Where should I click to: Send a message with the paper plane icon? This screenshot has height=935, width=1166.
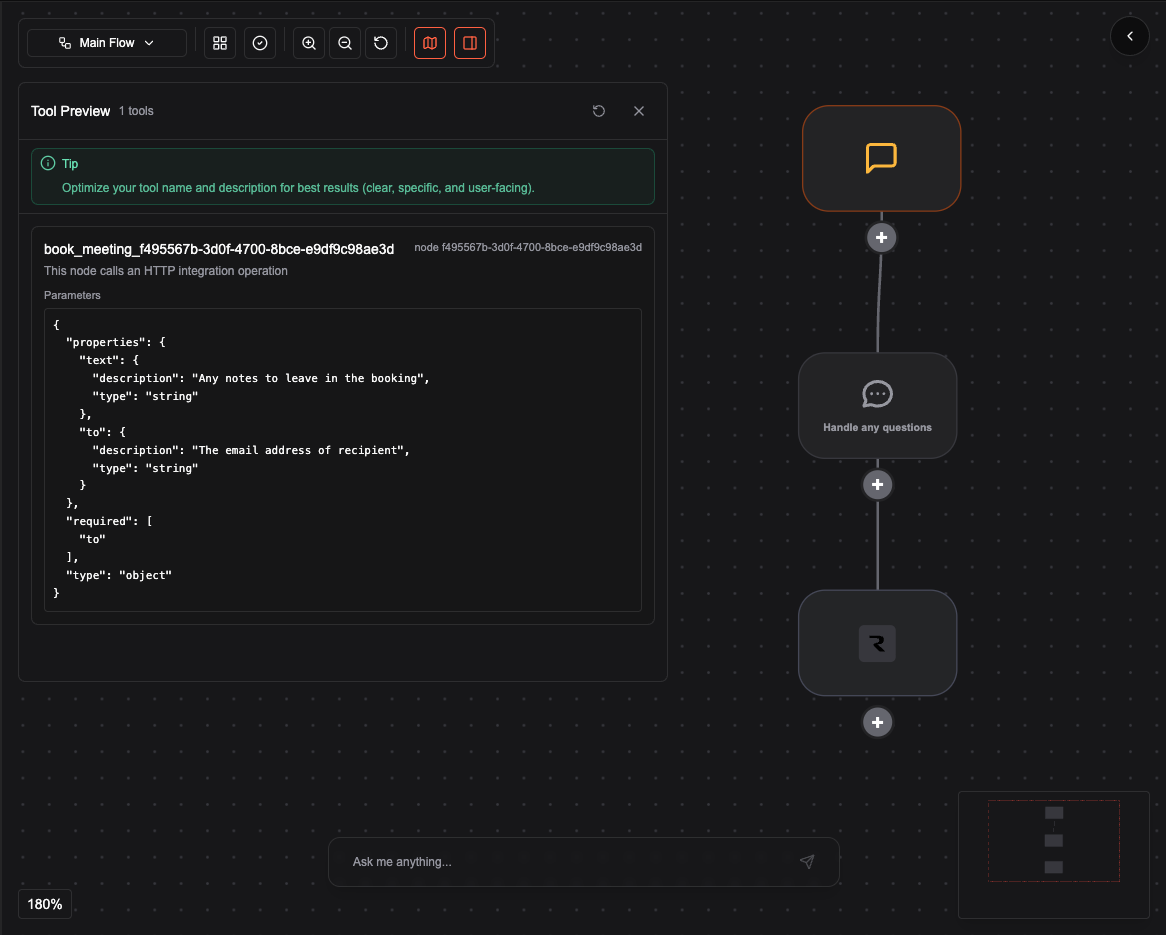coord(807,861)
